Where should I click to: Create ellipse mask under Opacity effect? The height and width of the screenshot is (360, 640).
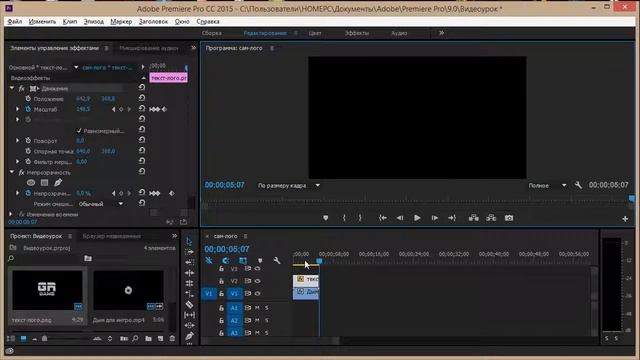(31, 182)
